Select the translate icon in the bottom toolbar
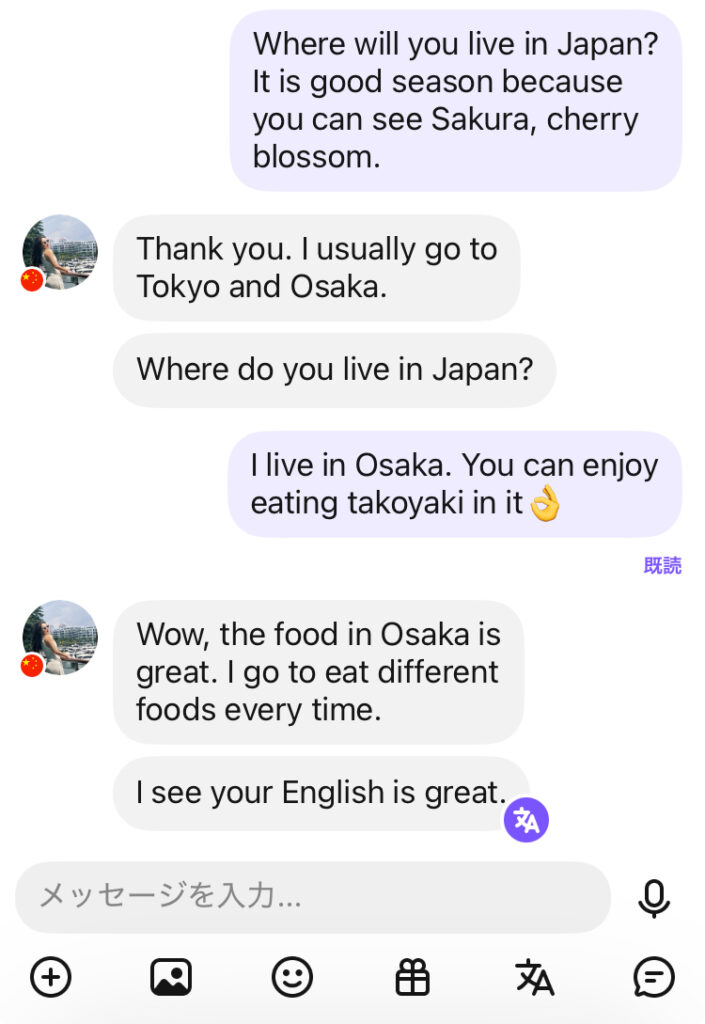This screenshot has width=705, height=1024. coord(533,978)
